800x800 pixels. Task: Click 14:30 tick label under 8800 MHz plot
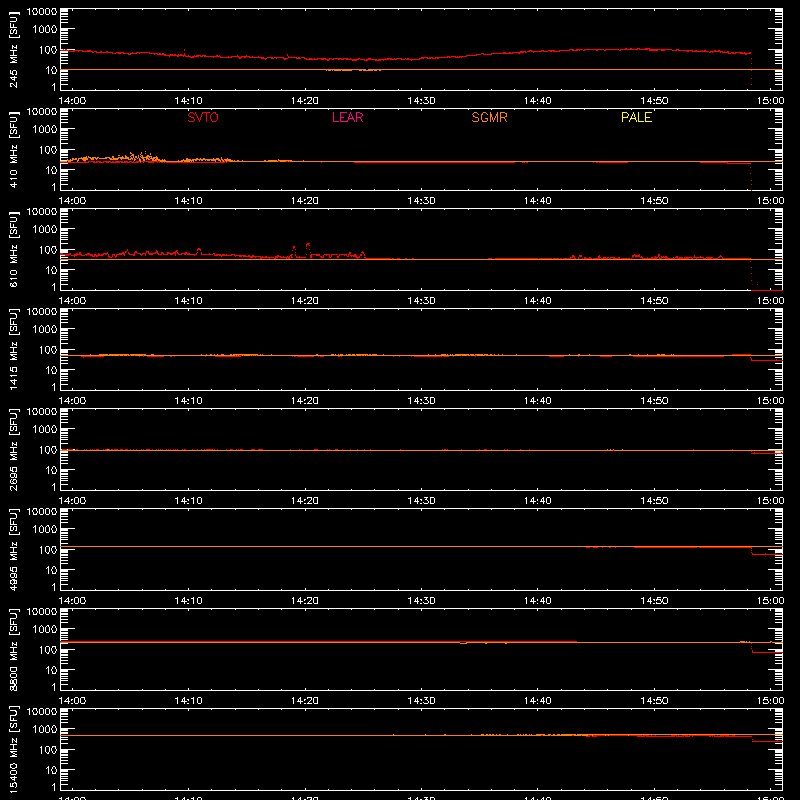(421, 701)
